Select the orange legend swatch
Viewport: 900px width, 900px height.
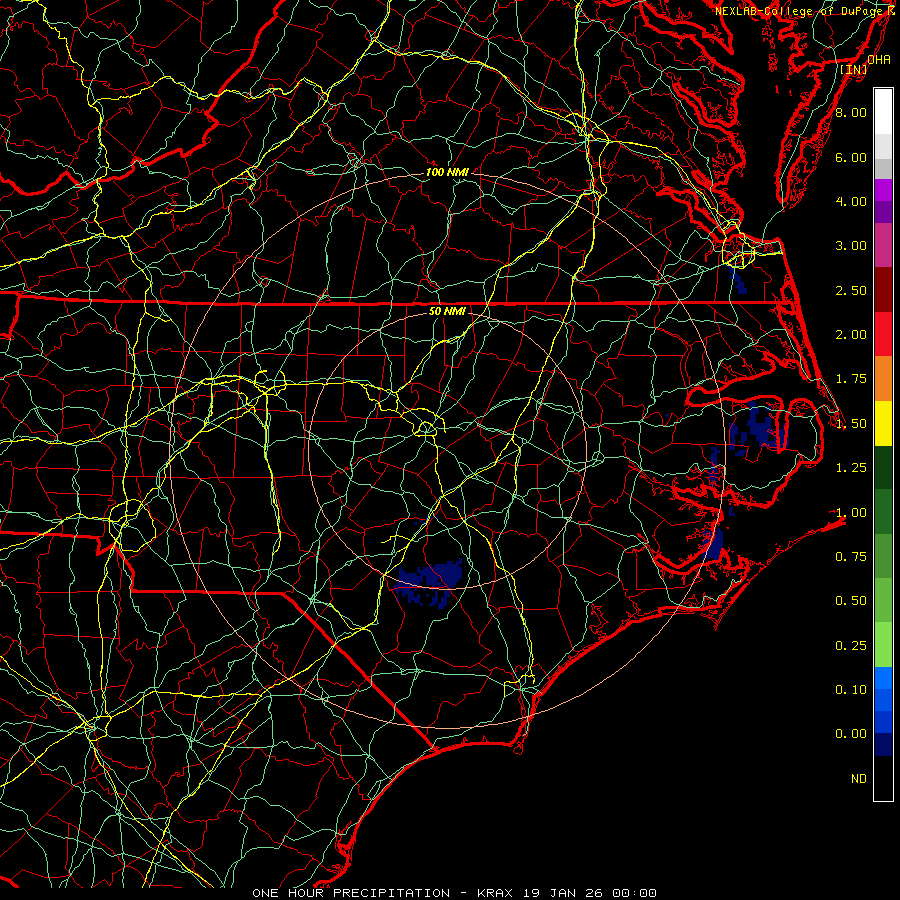tap(883, 379)
